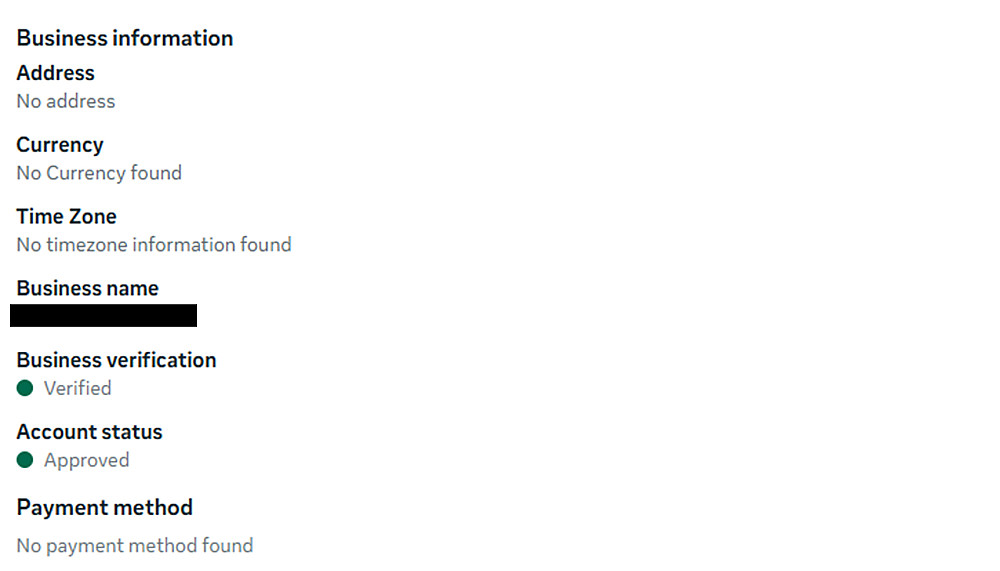Click the green Verified status dot
The image size is (1000, 571).
pyautogui.click(x=25, y=388)
